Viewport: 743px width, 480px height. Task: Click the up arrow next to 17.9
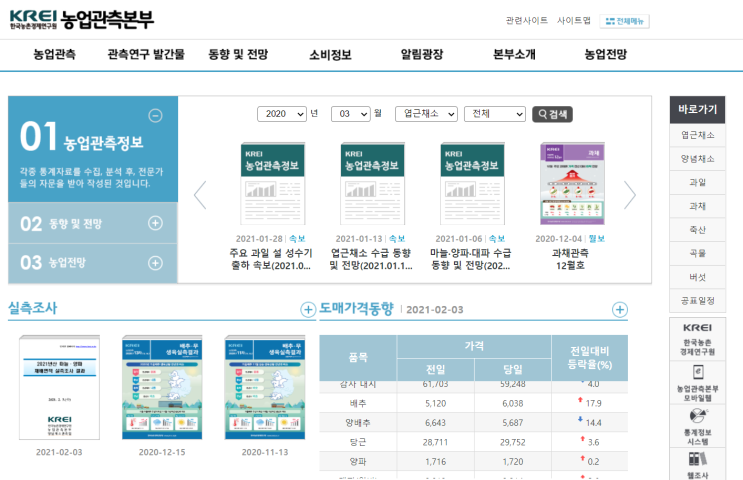[580, 400]
